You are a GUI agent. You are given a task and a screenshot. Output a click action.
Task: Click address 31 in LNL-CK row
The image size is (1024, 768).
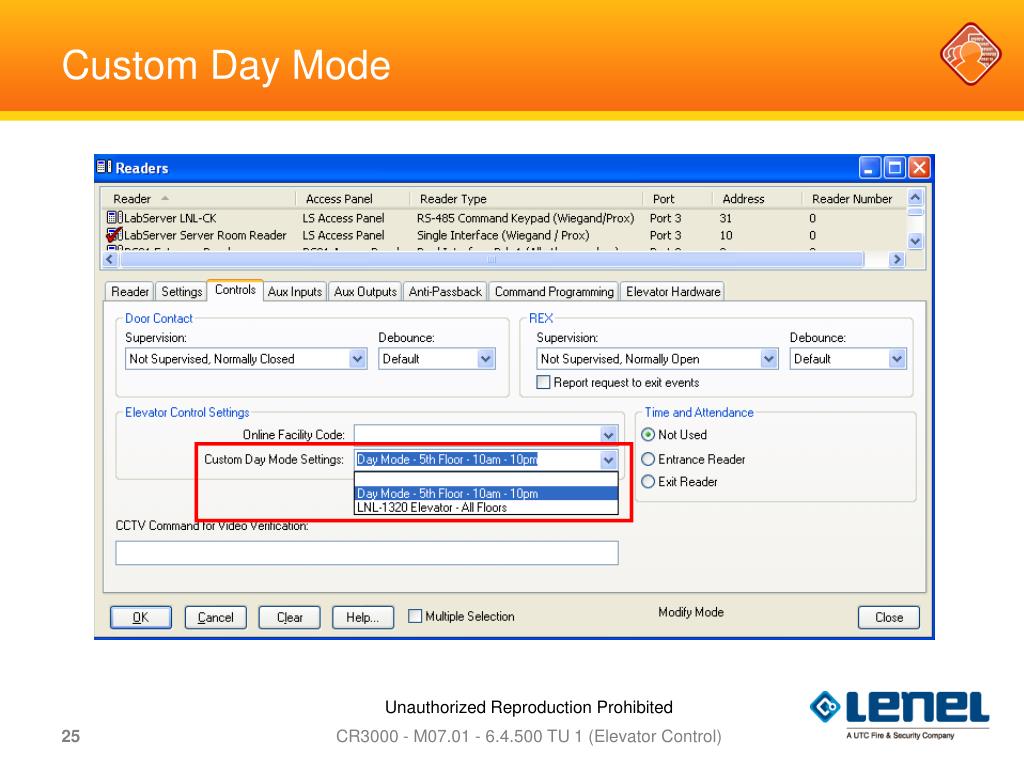click(x=726, y=218)
